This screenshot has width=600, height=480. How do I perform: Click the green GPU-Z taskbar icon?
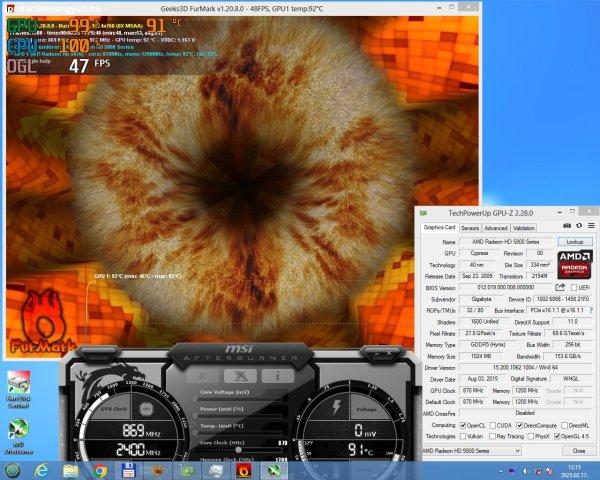pos(187,471)
